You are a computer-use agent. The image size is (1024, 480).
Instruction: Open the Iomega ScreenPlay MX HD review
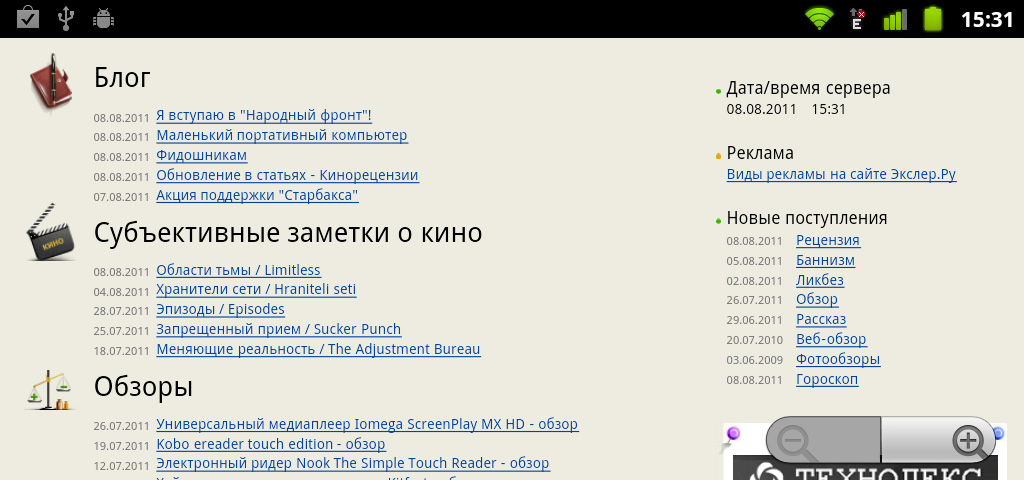point(366,424)
